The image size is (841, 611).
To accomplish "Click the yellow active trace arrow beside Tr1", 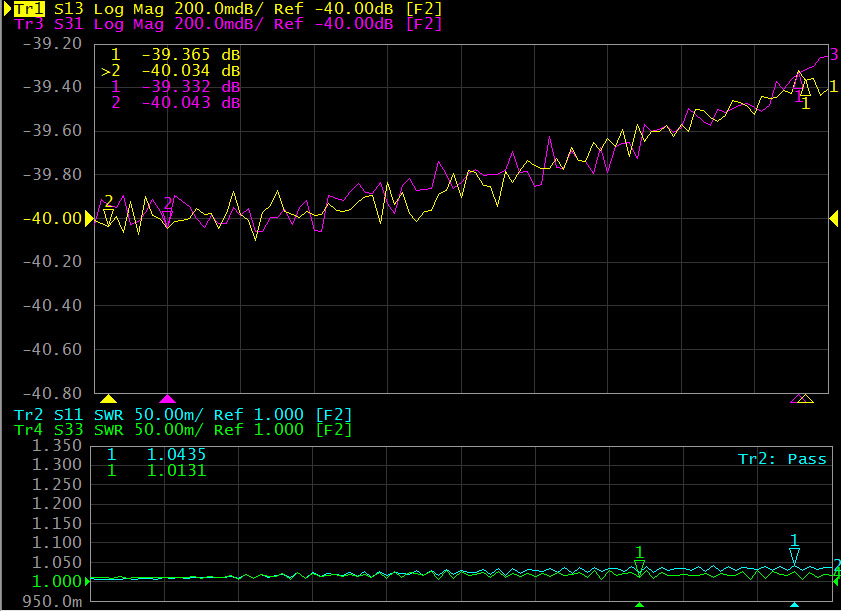I will 8,9.
